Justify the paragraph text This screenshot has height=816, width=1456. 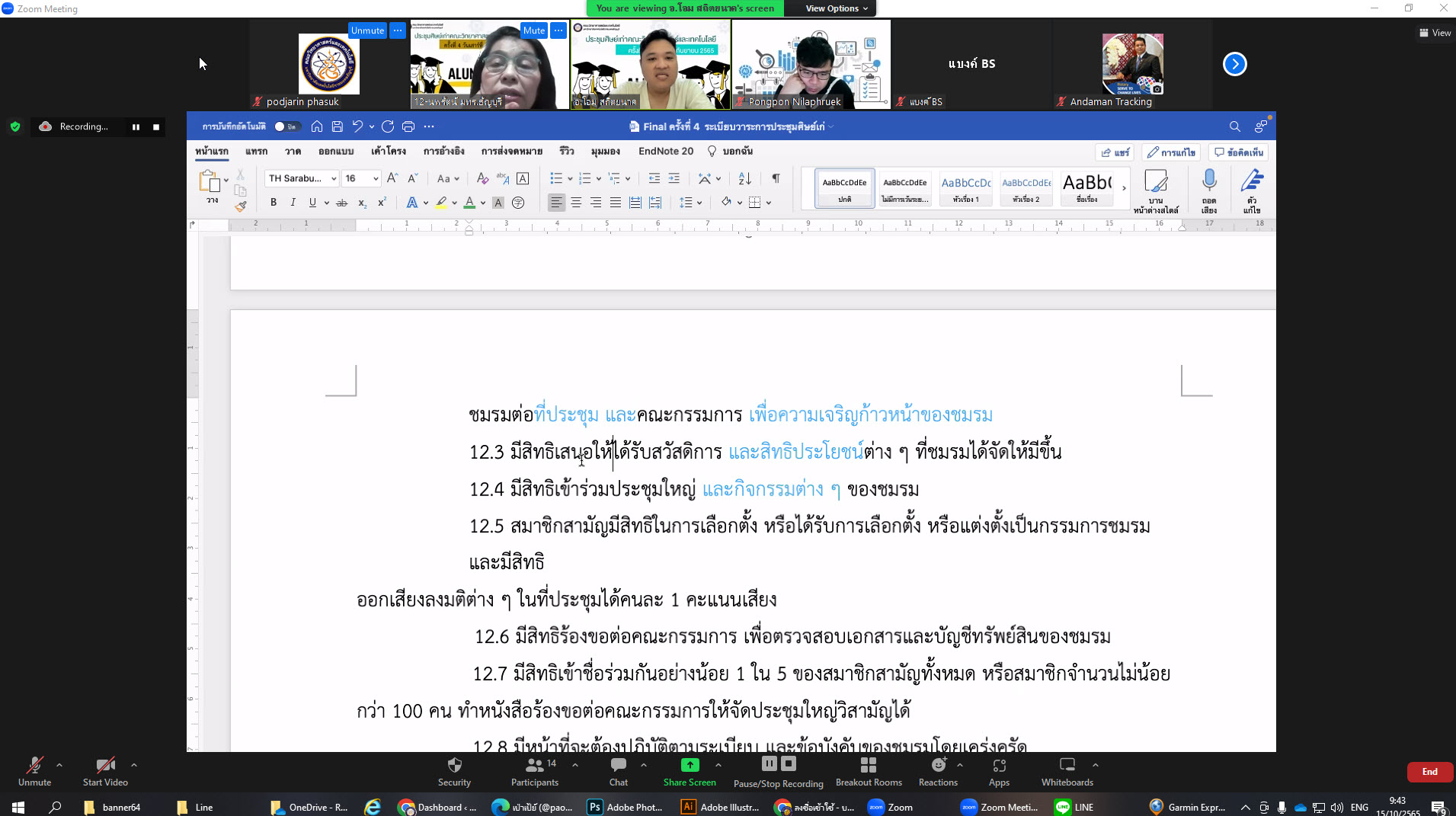(616, 203)
